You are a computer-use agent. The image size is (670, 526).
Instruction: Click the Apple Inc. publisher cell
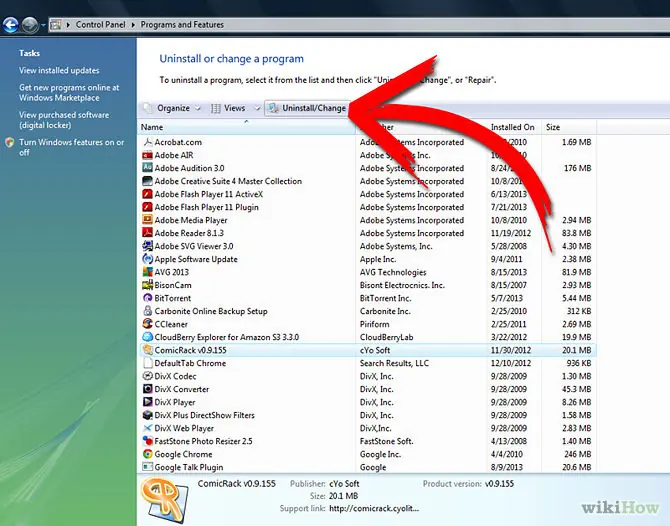coord(378,259)
